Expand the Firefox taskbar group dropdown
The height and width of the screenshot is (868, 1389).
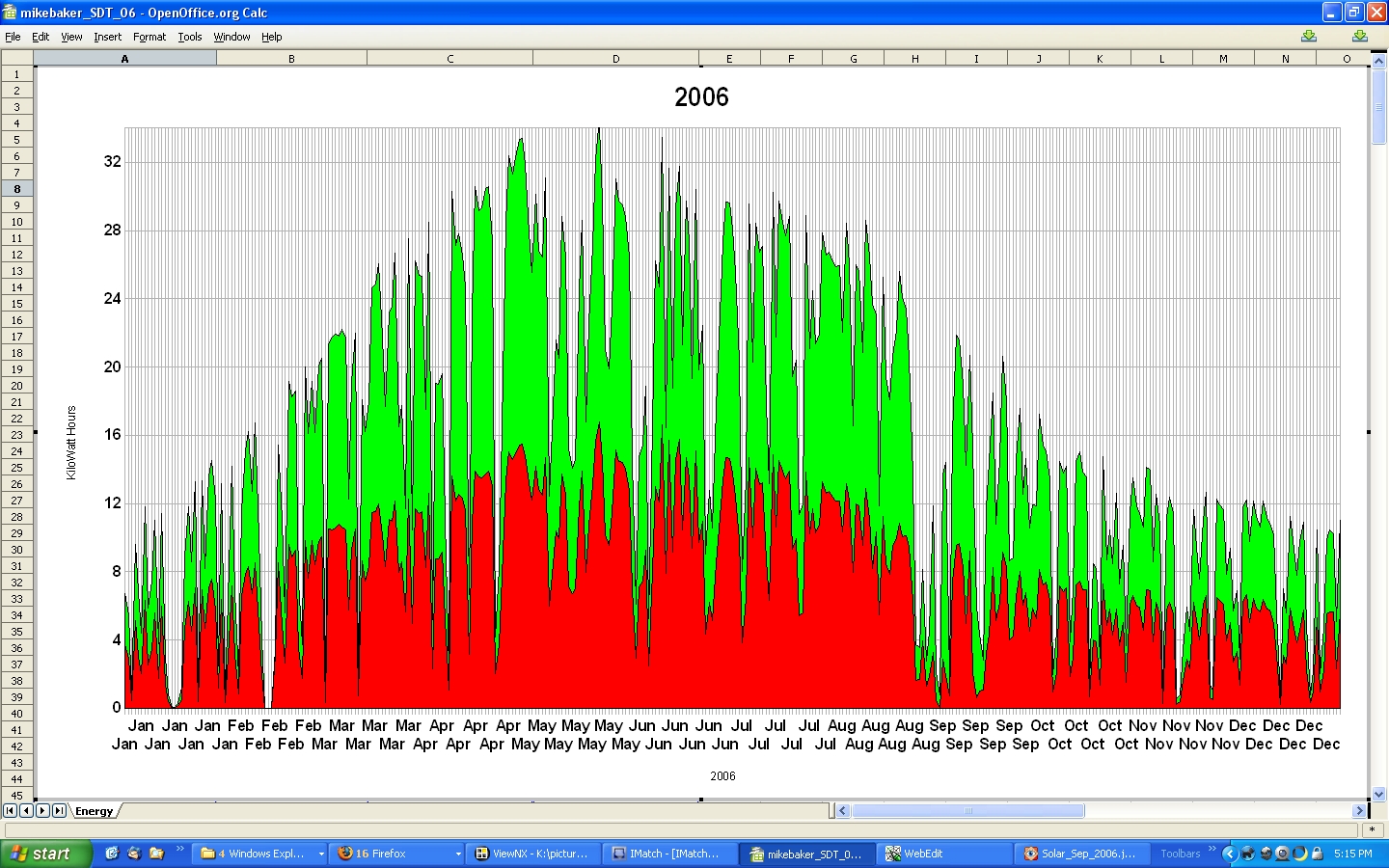pyautogui.click(x=458, y=854)
